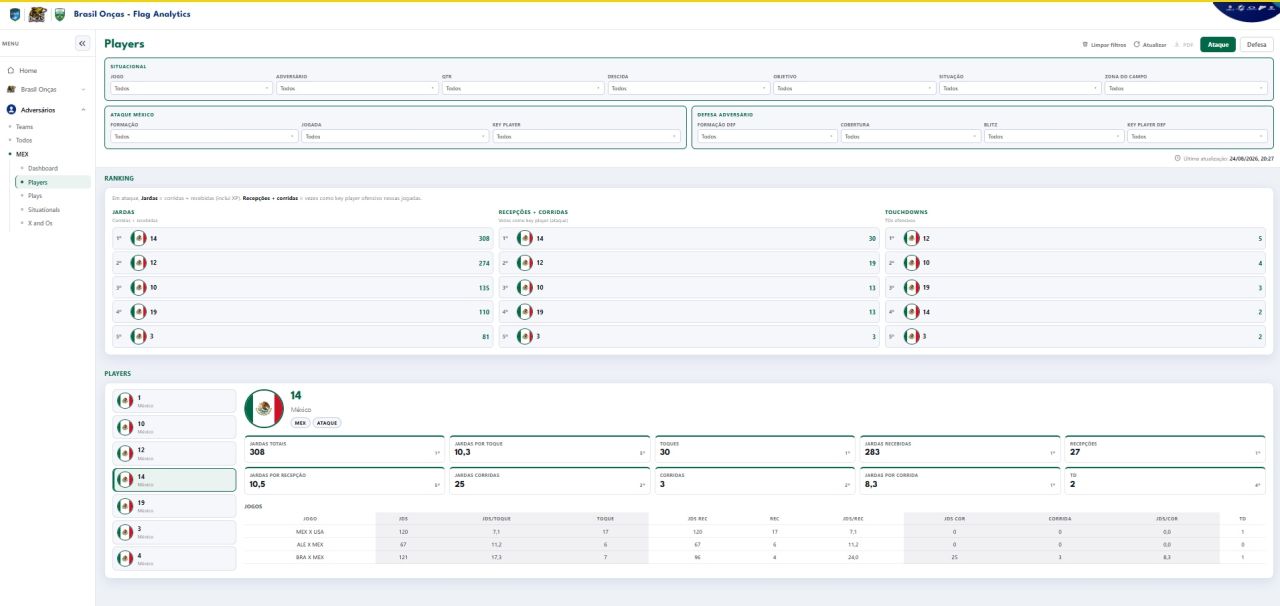Open the Formação Def dropdown
Viewport: 1280px width, 606px height.
pyautogui.click(x=765, y=136)
